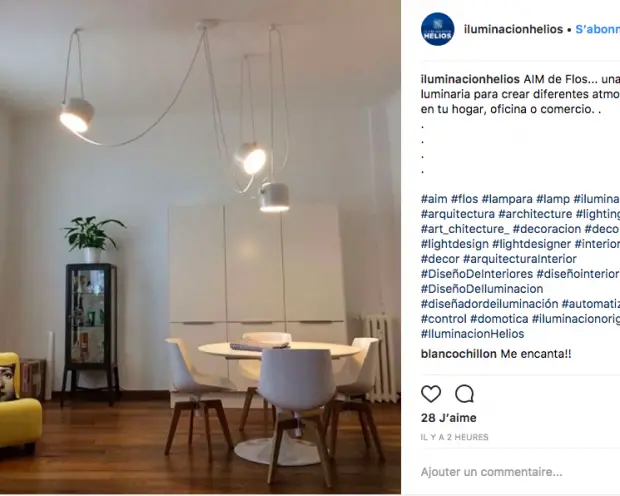Click iluminacionhelios username in the caption
This screenshot has height=496, width=620.
click(x=470, y=79)
